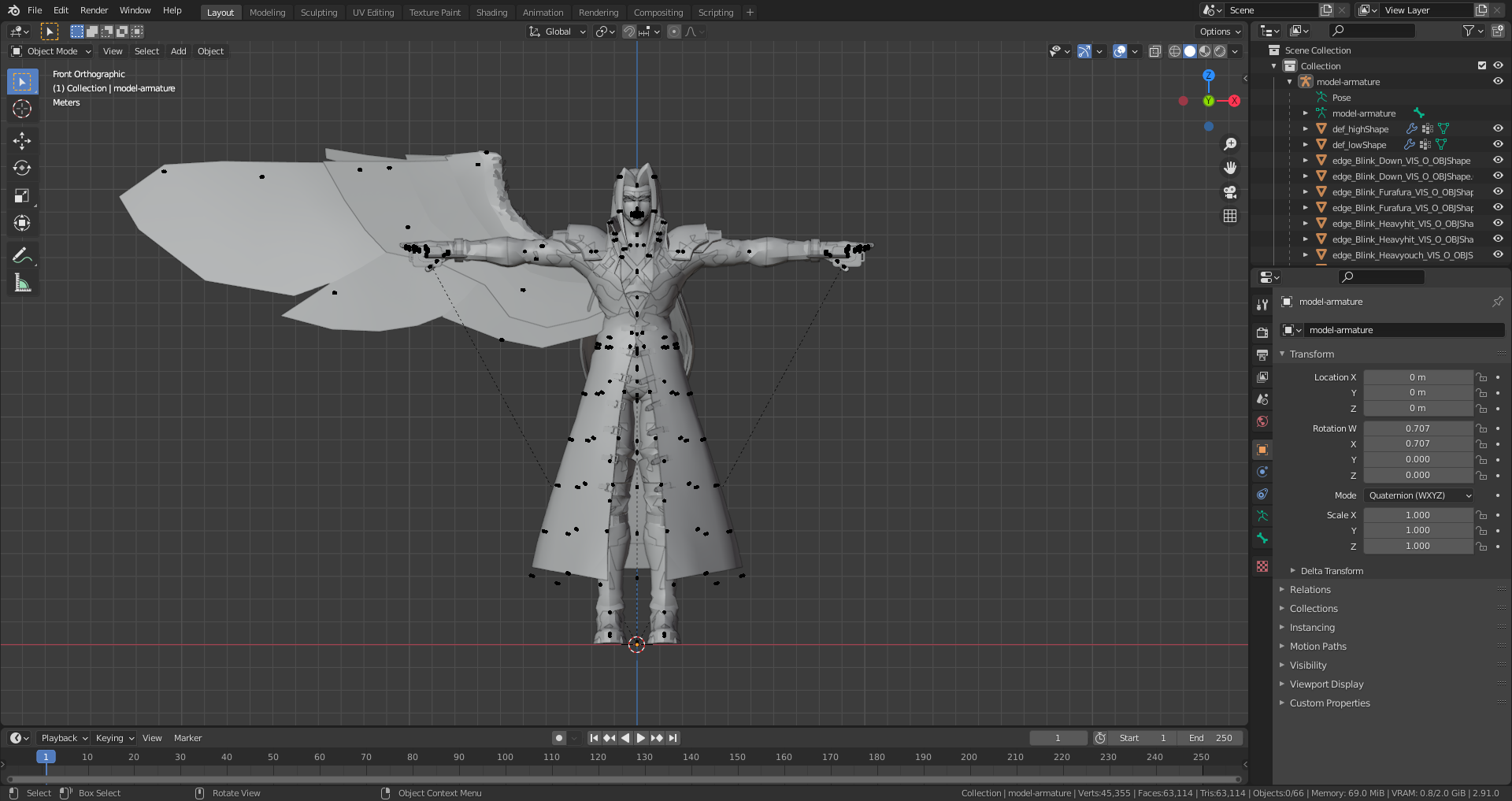Uncheck Collection exclude checkbox
The image size is (1512, 801).
coord(1482,65)
